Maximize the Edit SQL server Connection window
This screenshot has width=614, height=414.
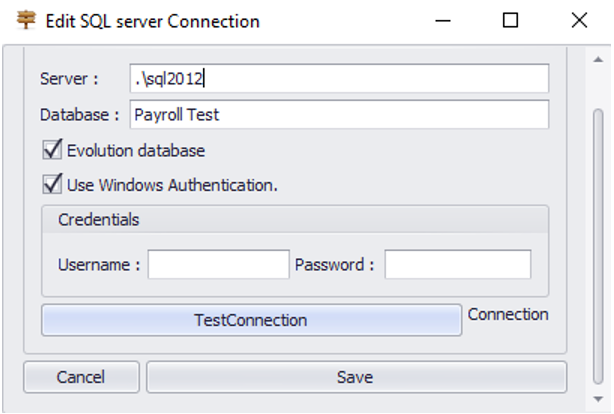pos(510,20)
